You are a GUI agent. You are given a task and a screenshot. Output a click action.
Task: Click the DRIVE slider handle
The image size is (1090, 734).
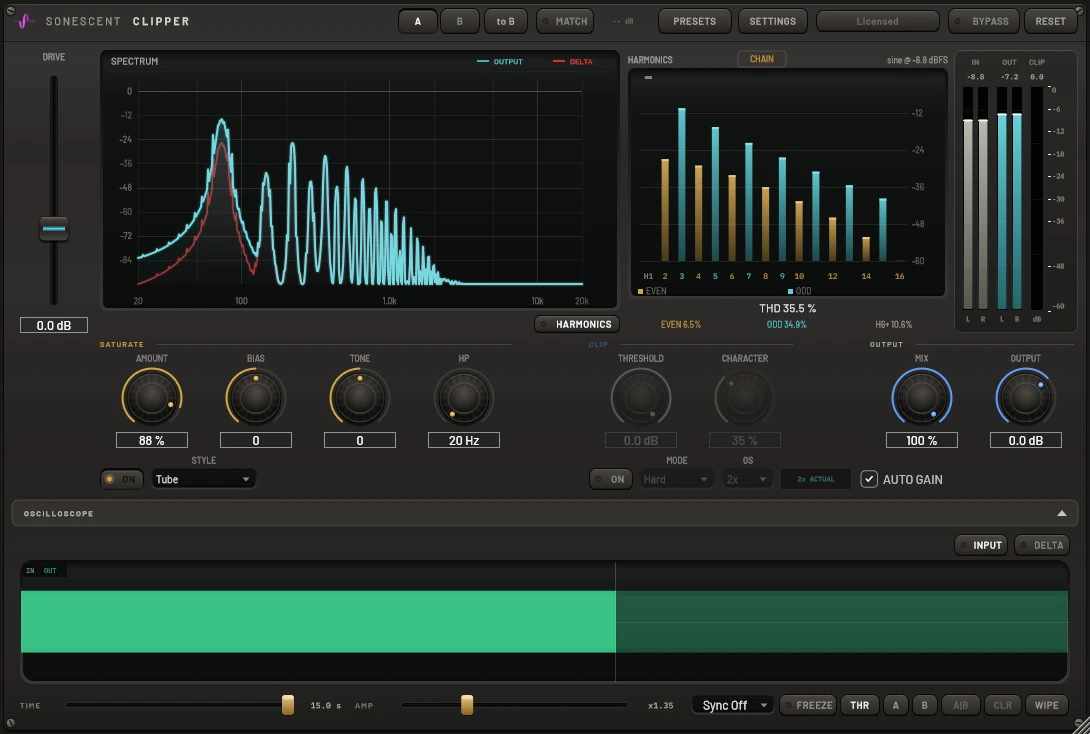click(x=54, y=229)
